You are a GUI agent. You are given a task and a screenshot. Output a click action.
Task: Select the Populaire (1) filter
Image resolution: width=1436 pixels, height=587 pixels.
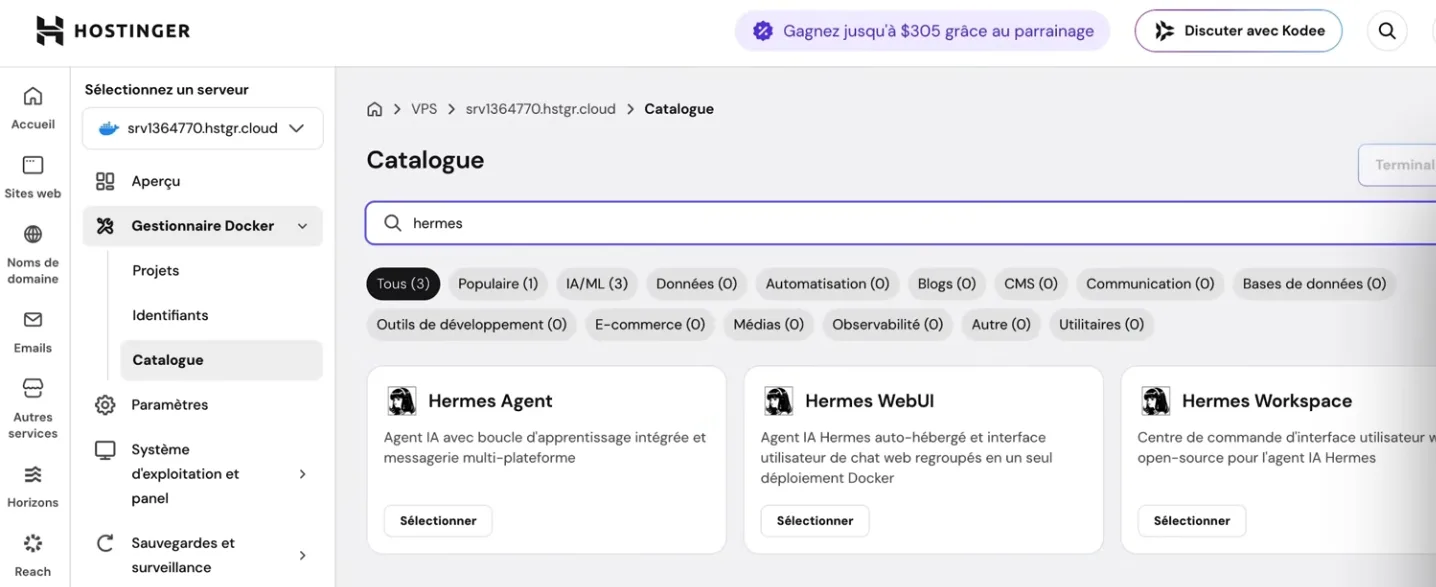(498, 284)
